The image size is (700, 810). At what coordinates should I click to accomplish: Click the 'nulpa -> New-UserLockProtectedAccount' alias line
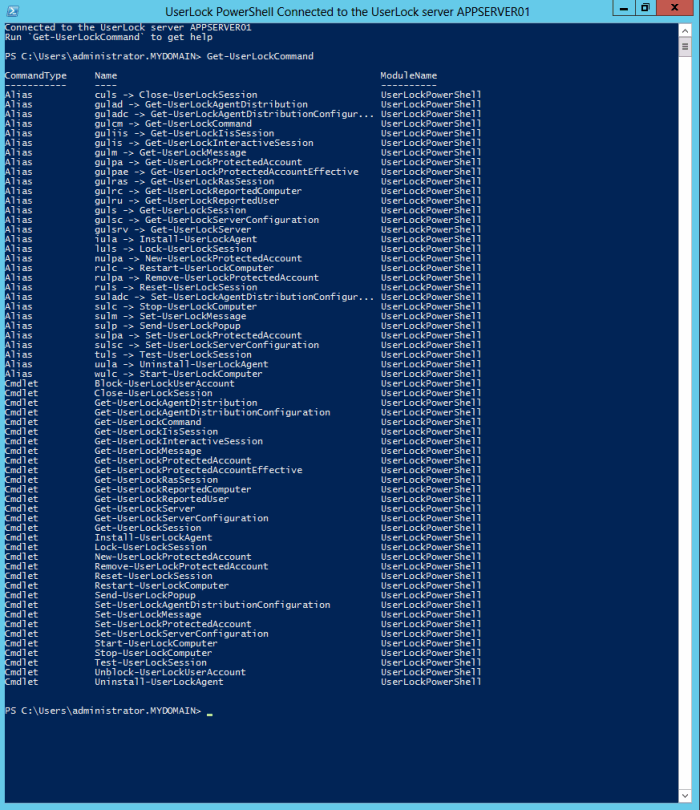[198, 258]
